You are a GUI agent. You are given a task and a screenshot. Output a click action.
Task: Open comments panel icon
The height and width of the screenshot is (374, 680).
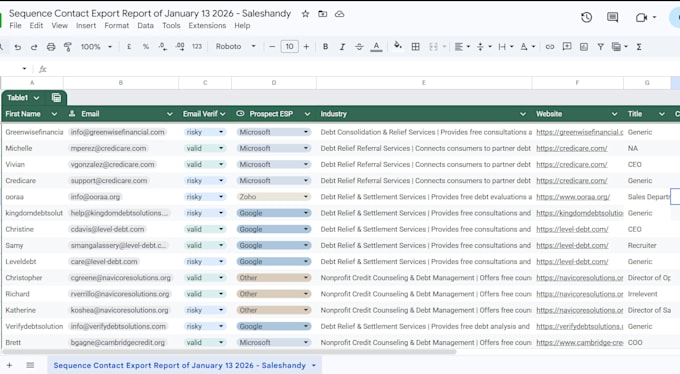click(x=612, y=17)
